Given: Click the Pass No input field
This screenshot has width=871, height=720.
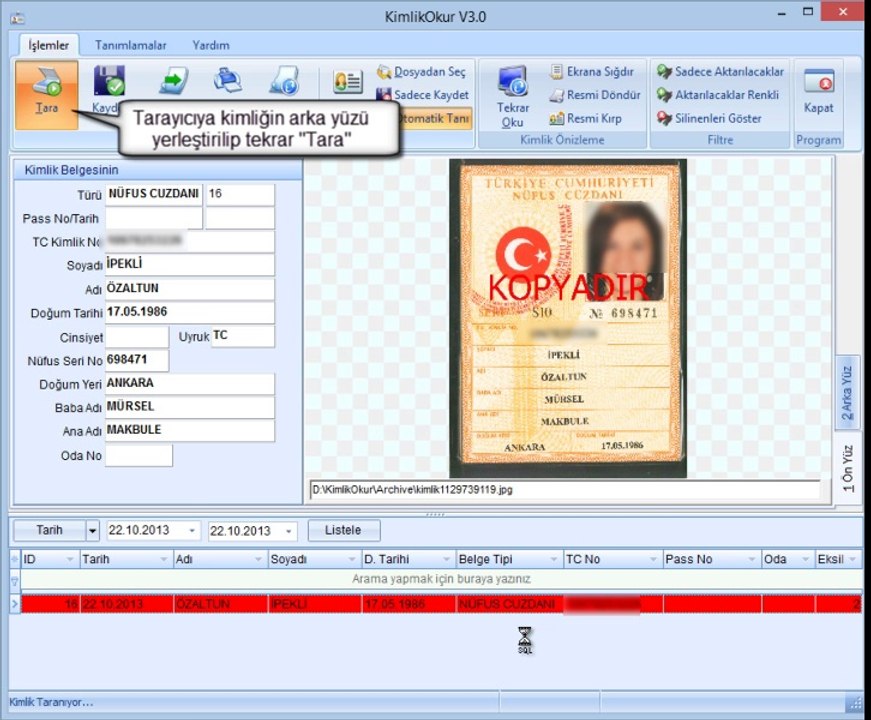Looking at the screenshot, I should 154,218.
